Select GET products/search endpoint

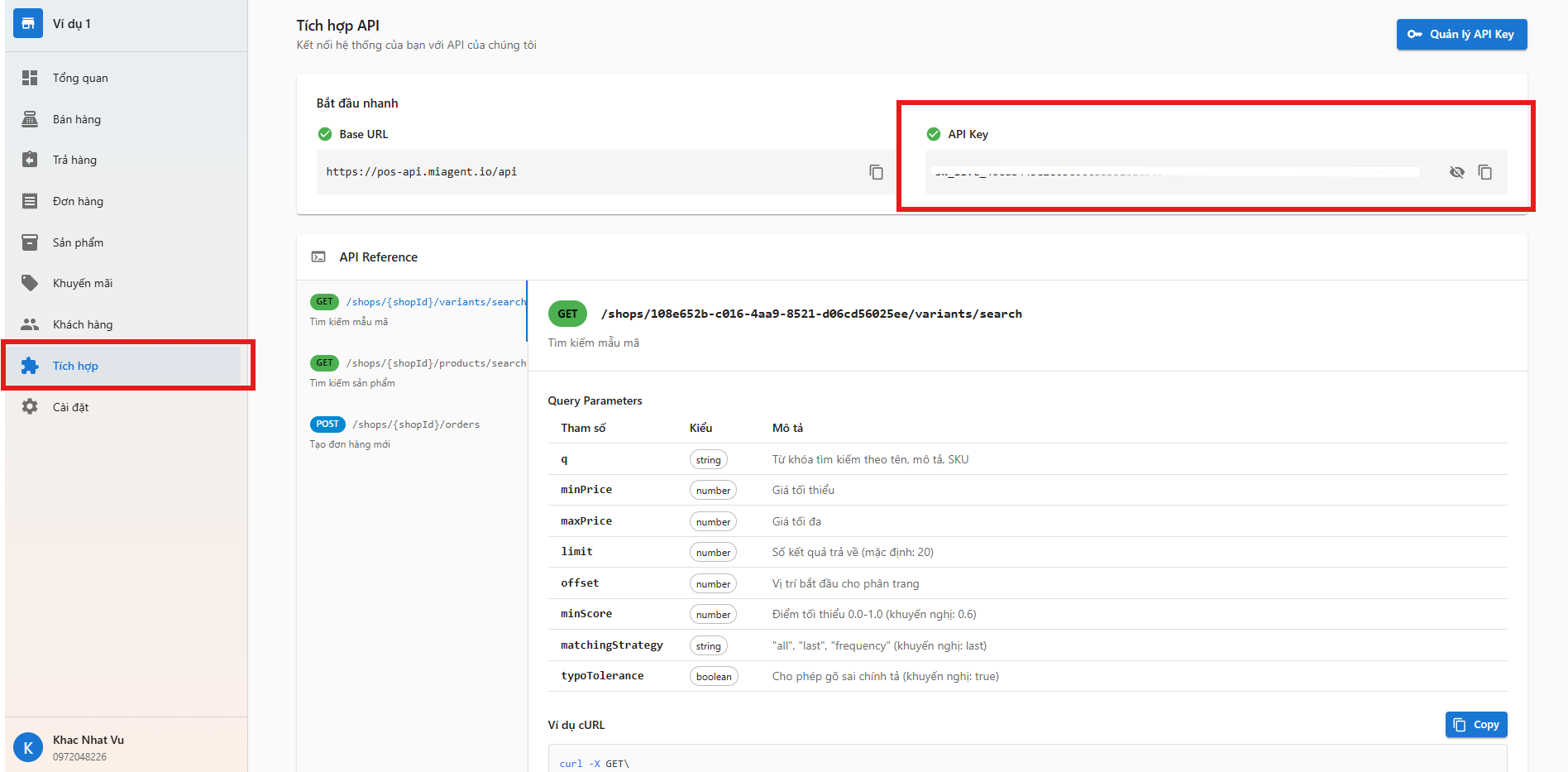418,372
